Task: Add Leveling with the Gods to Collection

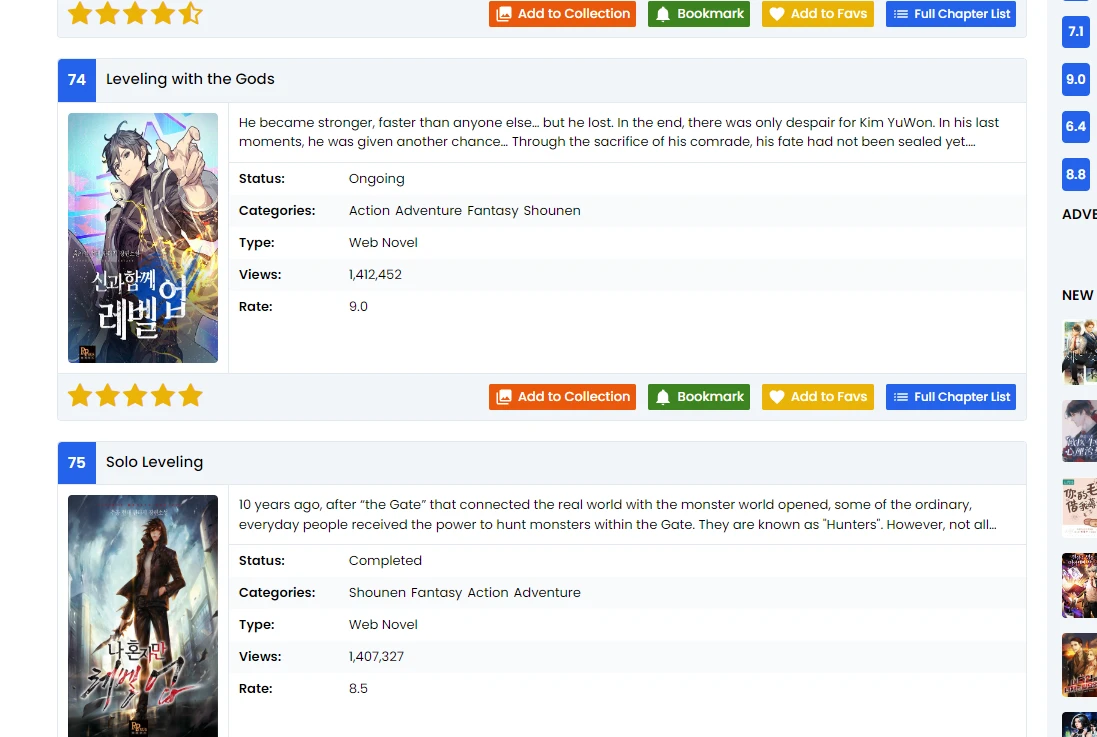Action: click(x=562, y=397)
